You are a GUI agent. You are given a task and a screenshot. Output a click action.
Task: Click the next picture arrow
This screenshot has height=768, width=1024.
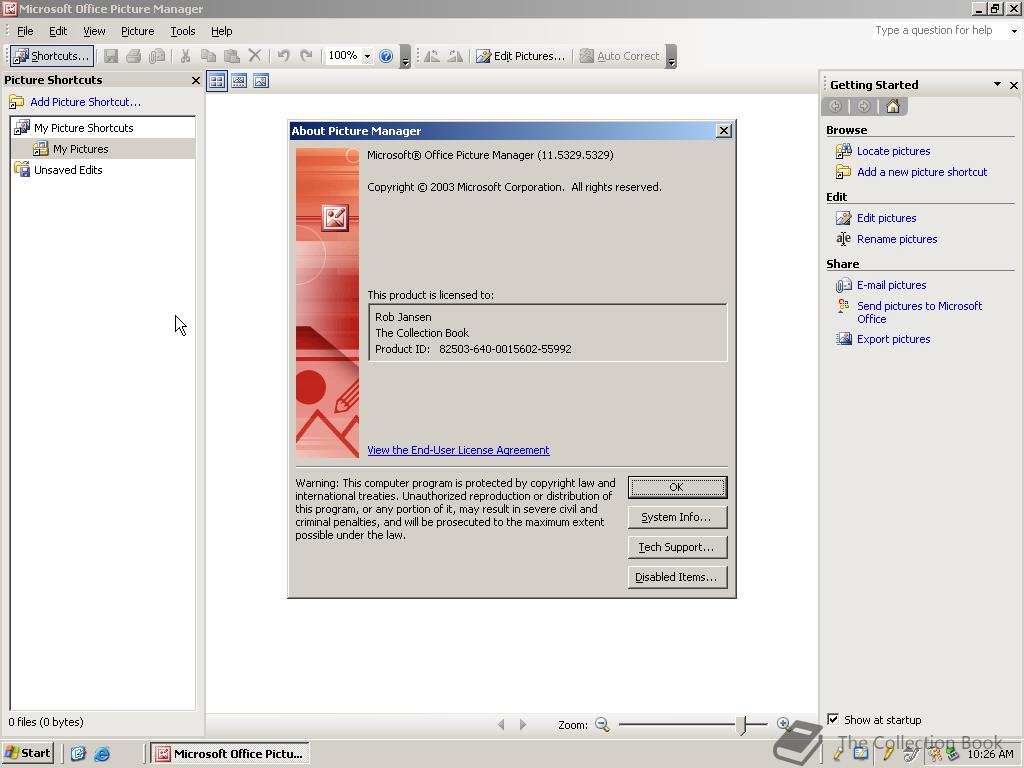click(x=522, y=724)
